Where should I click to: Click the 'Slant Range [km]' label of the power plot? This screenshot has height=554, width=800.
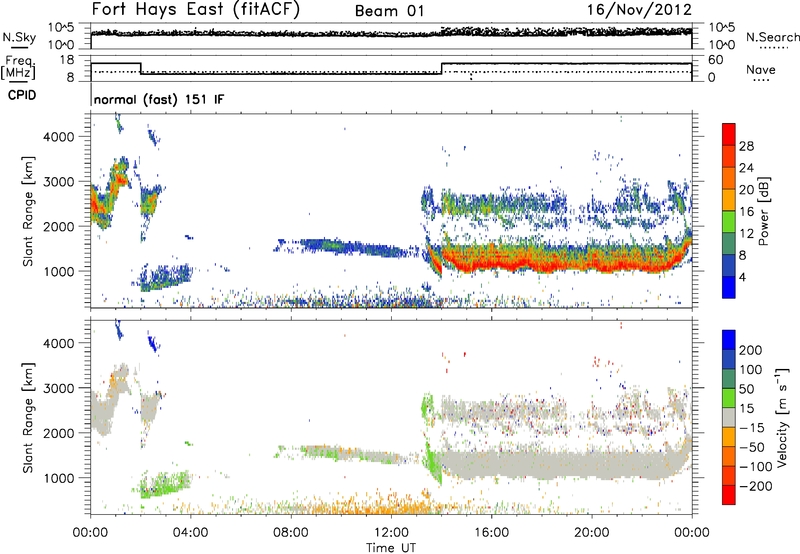point(28,211)
